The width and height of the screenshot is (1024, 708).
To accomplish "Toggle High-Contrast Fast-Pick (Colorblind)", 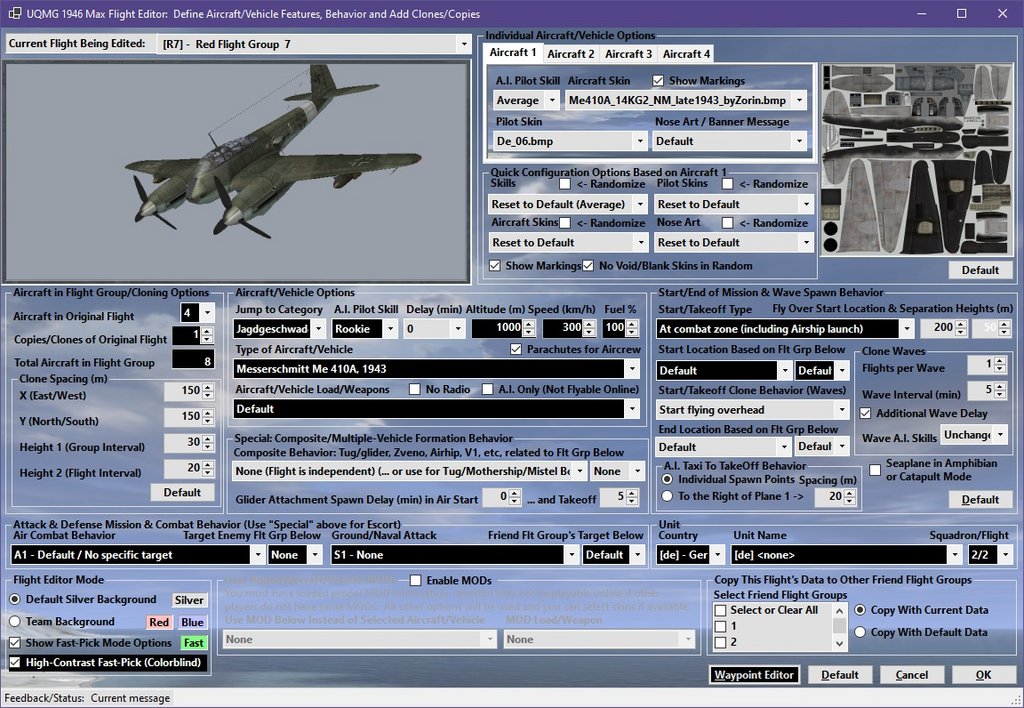I will 14,662.
